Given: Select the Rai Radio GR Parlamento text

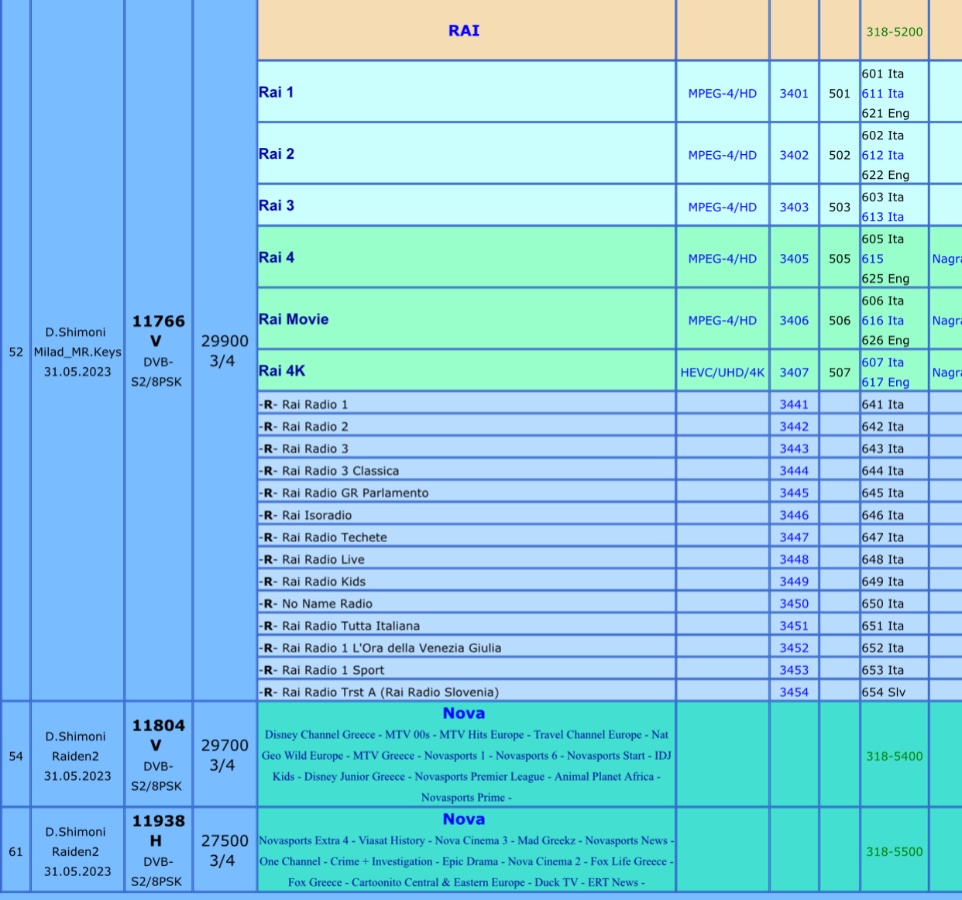Looking at the screenshot, I should coord(344,493).
